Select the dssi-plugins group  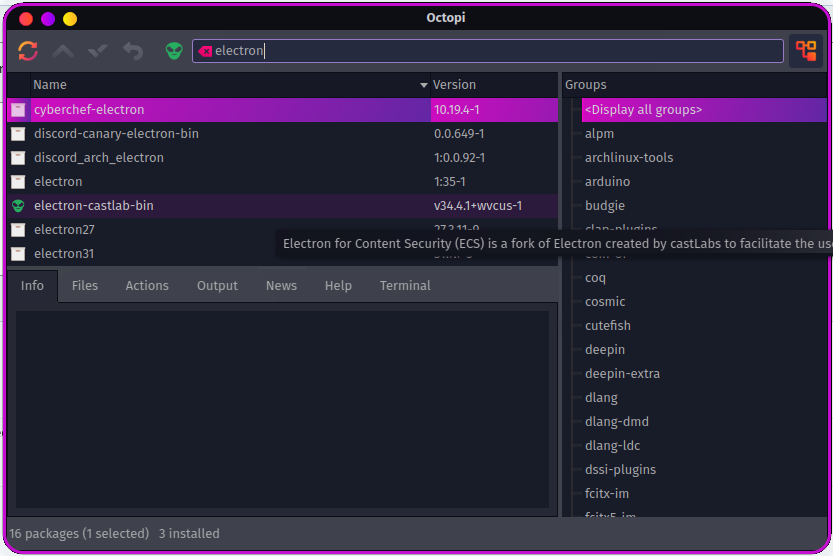pos(620,469)
